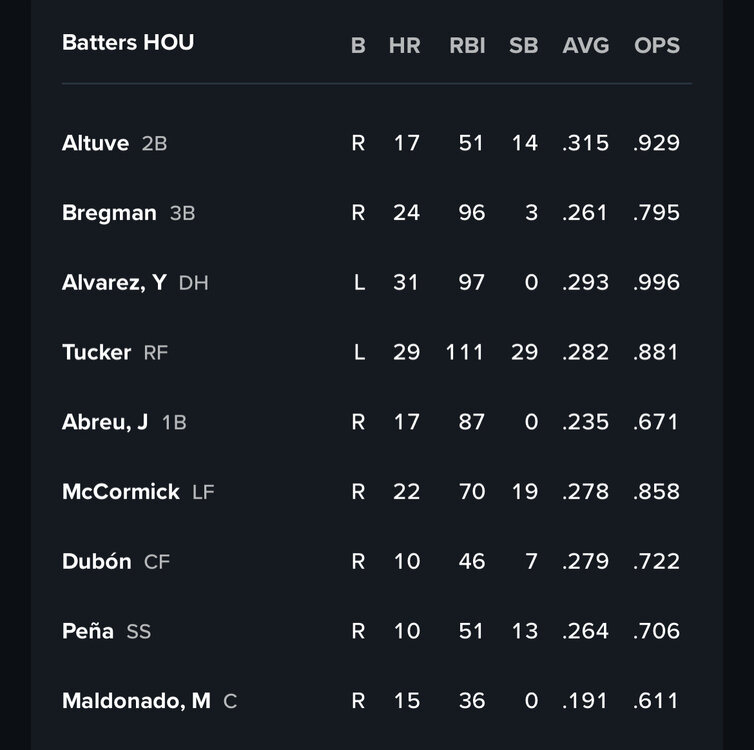This screenshot has height=750, width=754.
Task: Select the AVG column header
Action: tap(585, 46)
